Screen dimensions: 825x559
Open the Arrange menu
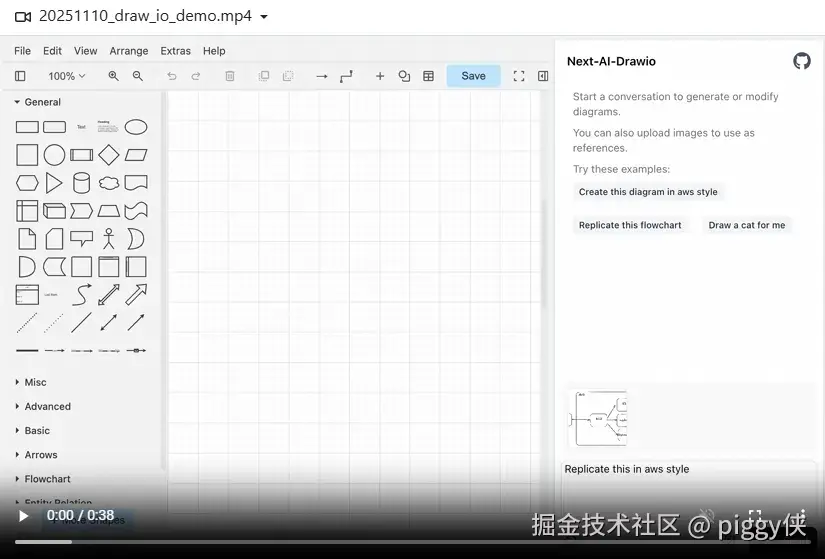pos(129,51)
